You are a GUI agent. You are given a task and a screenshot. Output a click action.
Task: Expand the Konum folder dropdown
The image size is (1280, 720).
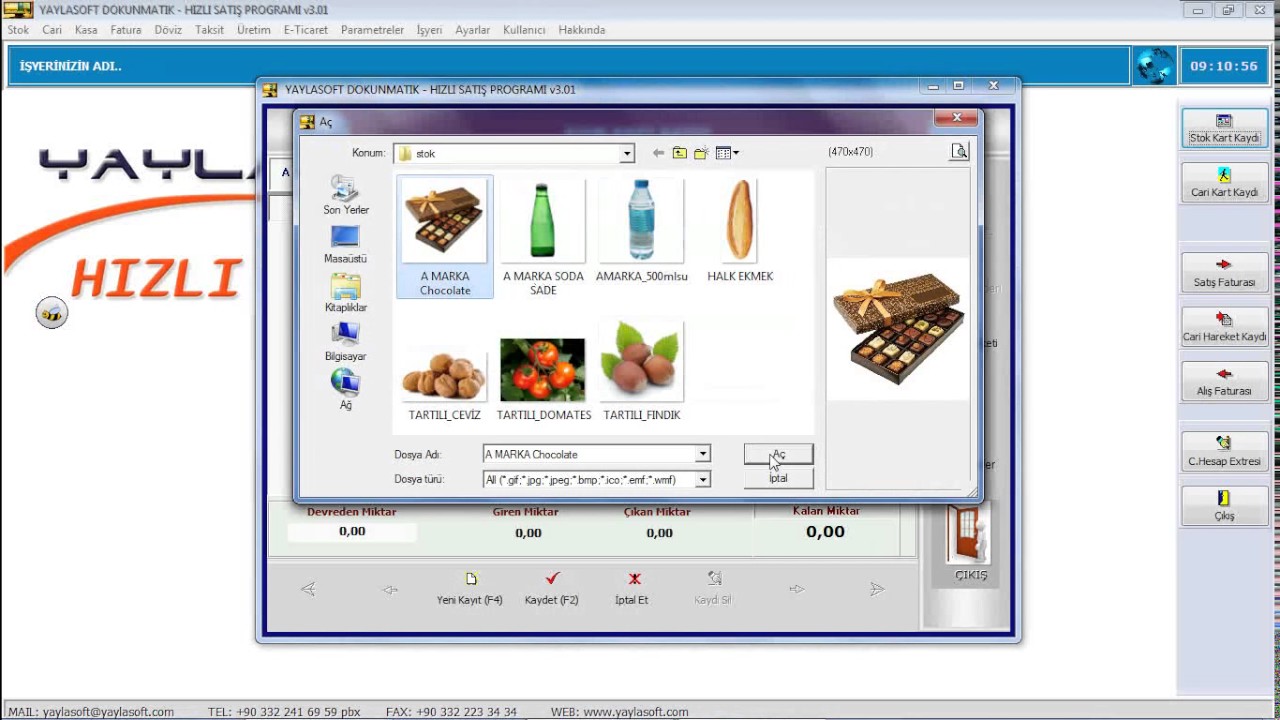[627, 154]
